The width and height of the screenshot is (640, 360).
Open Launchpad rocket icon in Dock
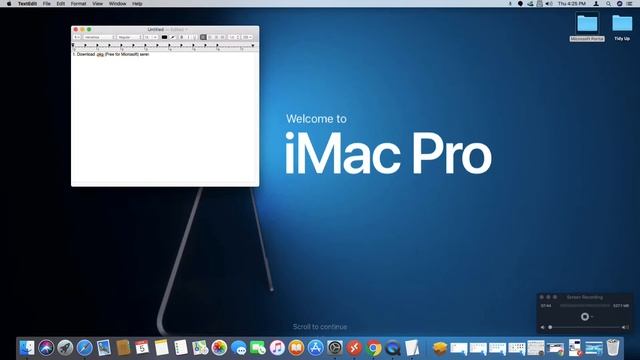(x=65, y=348)
